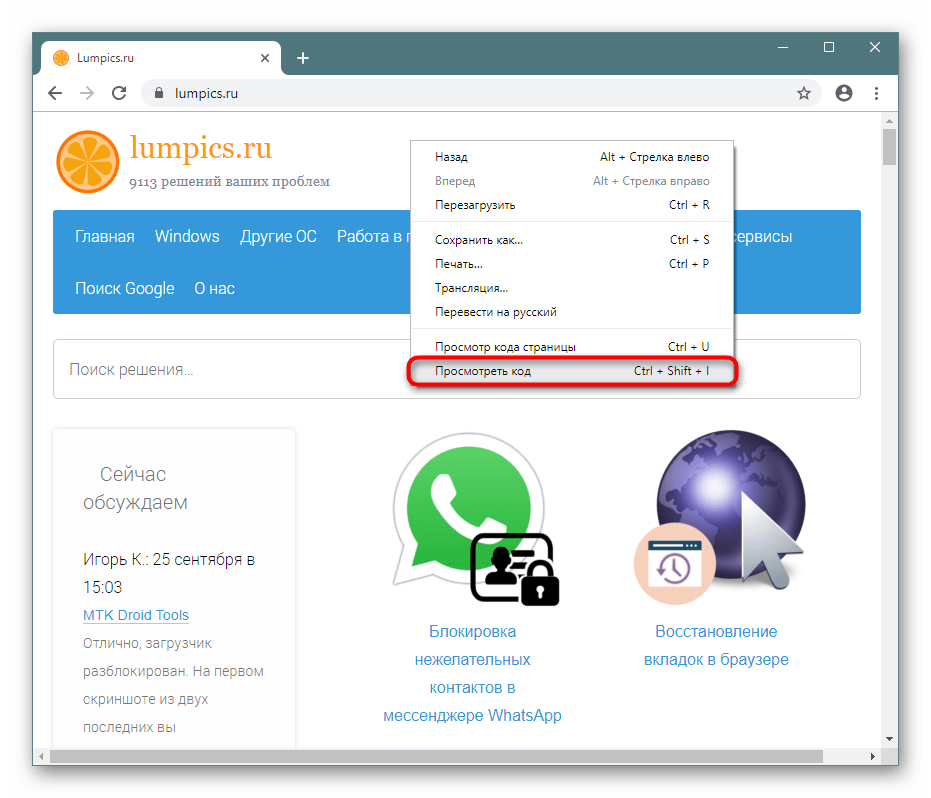Click the reload page icon
The image size is (931, 798).
coord(119,93)
